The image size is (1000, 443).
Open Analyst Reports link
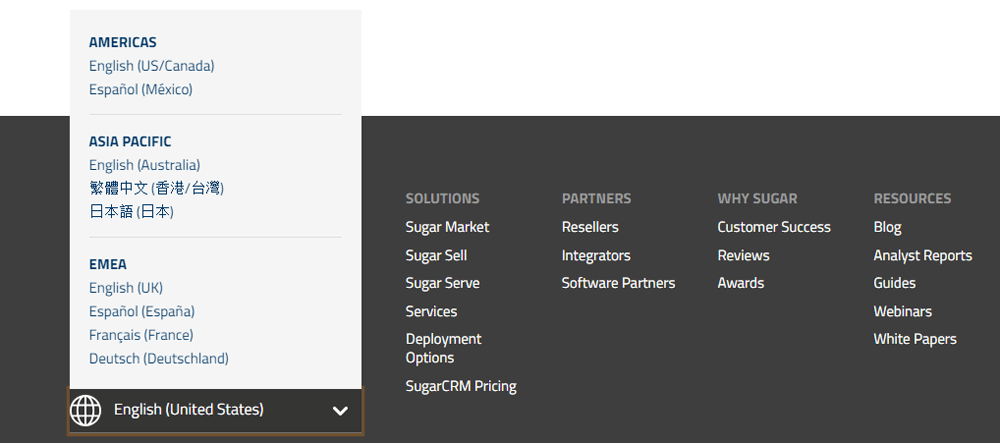point(923,256)
